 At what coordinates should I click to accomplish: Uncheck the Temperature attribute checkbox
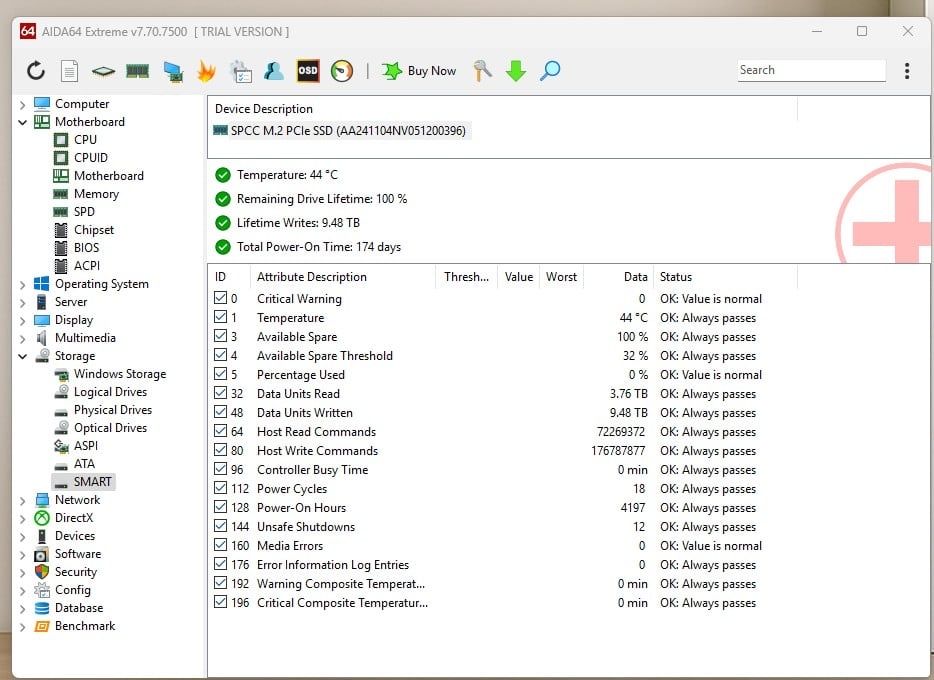[x=220, y=317]
